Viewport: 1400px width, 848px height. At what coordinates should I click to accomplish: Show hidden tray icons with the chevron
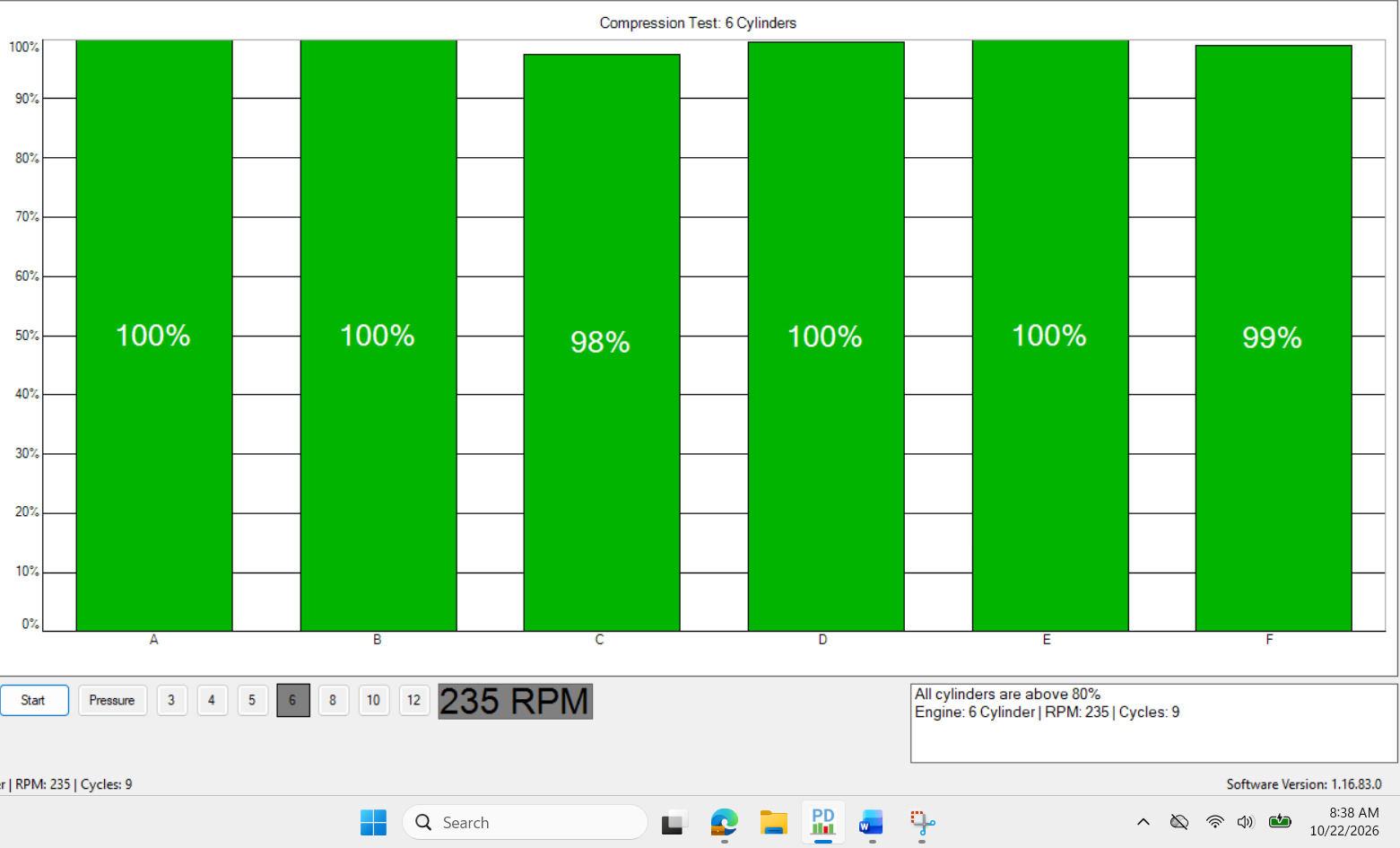(1143, 822)
